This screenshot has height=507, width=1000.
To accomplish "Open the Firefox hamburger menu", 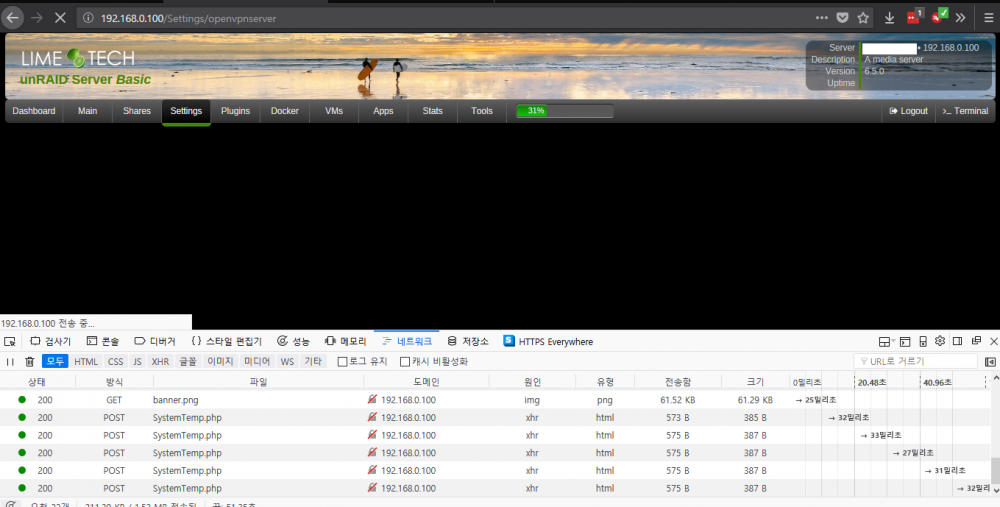I will tap(989, 18).
